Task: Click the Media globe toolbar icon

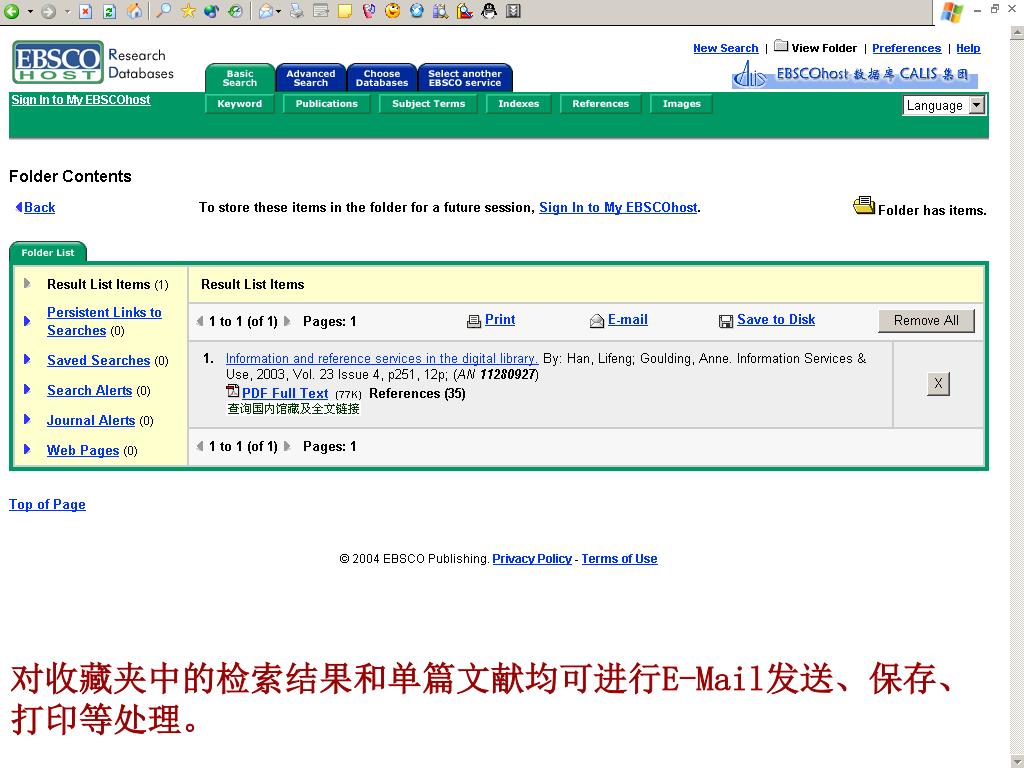Action: click(212, 10)
